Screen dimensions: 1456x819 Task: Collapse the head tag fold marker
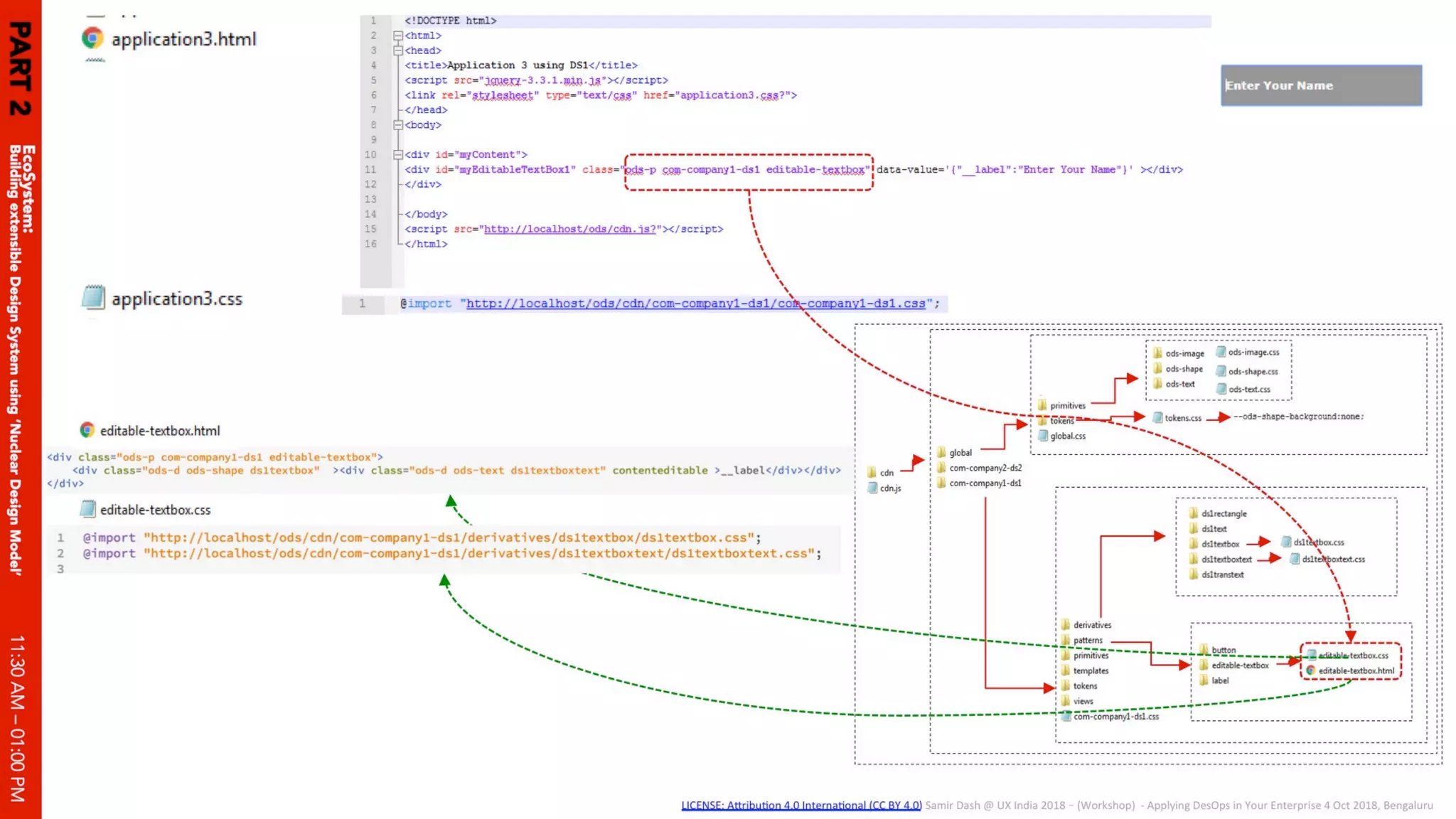pyautogui.click(x=398, y=50)
